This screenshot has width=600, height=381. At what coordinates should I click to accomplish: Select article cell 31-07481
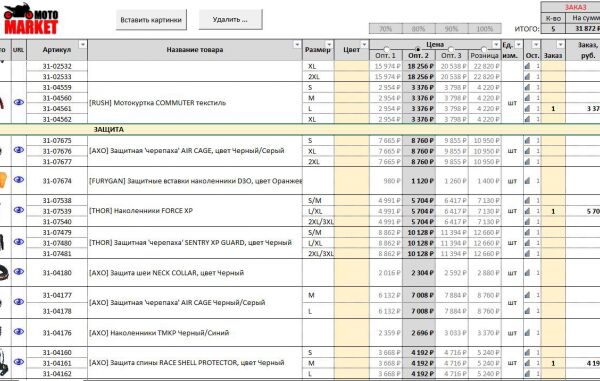click(x=57, y=254)
